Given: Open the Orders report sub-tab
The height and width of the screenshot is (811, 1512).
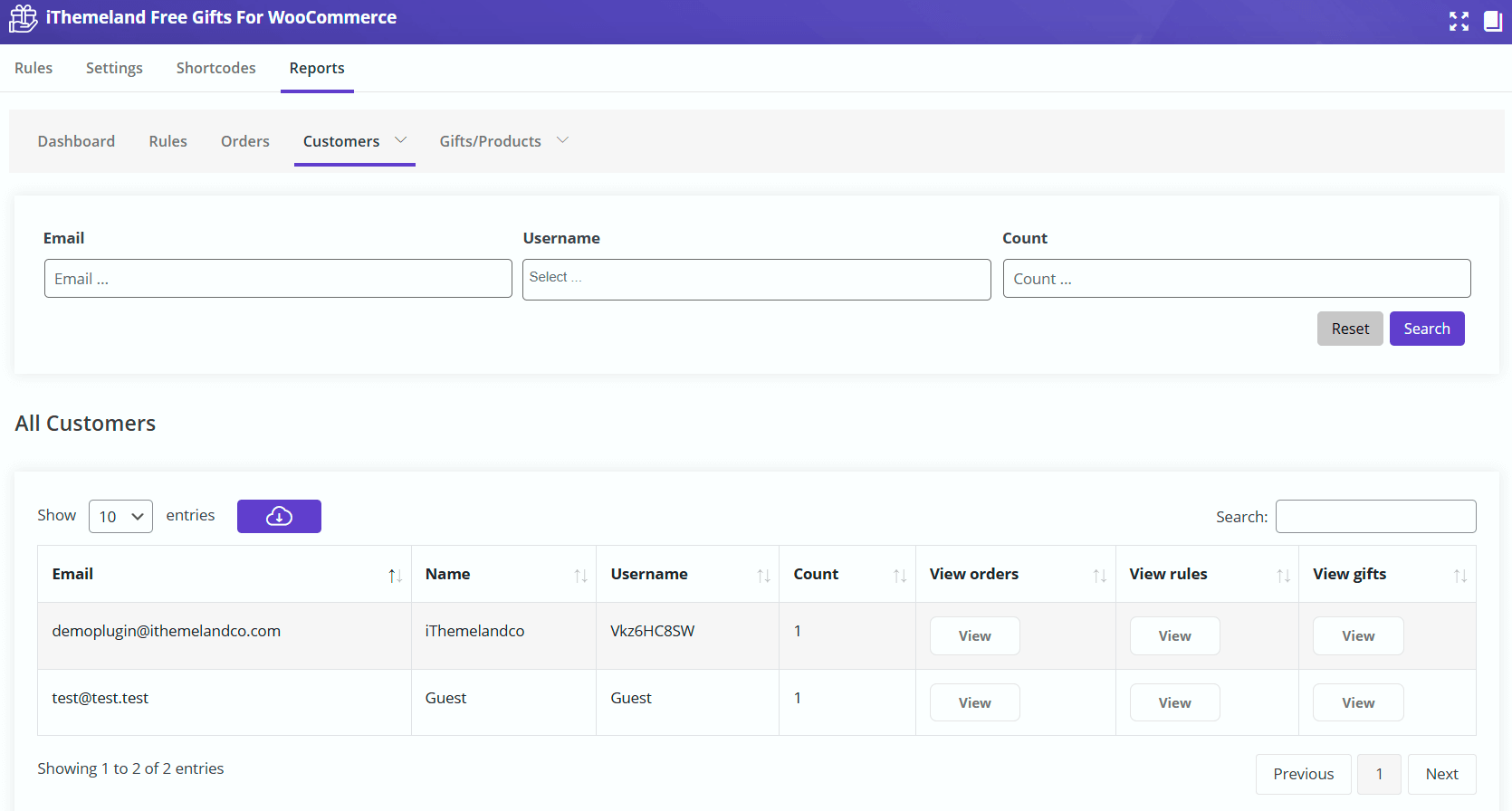Looking at the screenshot, I should [x=245, y=141].
